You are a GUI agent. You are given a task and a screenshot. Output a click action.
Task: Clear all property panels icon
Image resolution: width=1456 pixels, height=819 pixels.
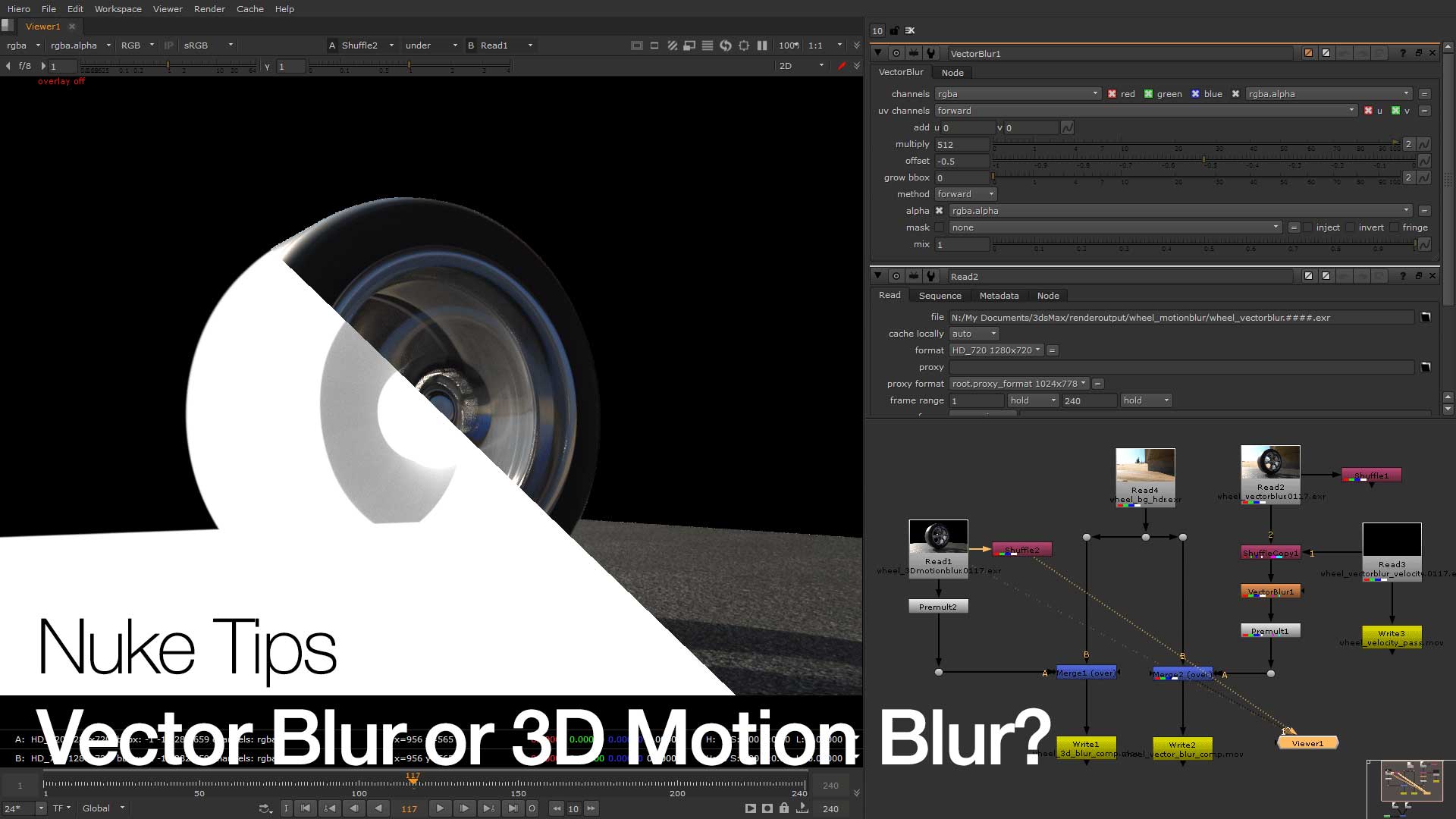tap(910, 31)
